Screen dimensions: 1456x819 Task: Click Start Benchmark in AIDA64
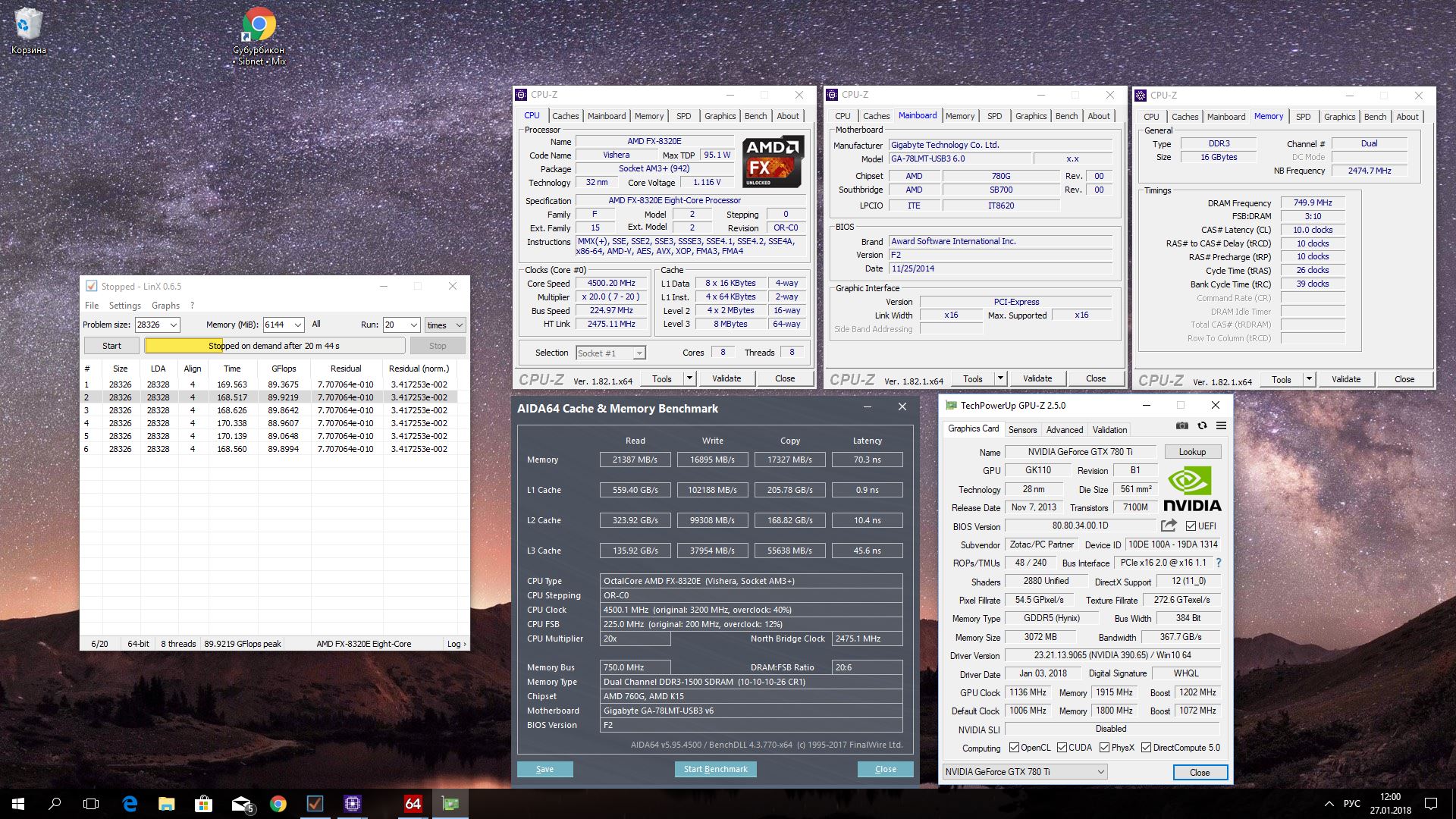tap(715, 769)
